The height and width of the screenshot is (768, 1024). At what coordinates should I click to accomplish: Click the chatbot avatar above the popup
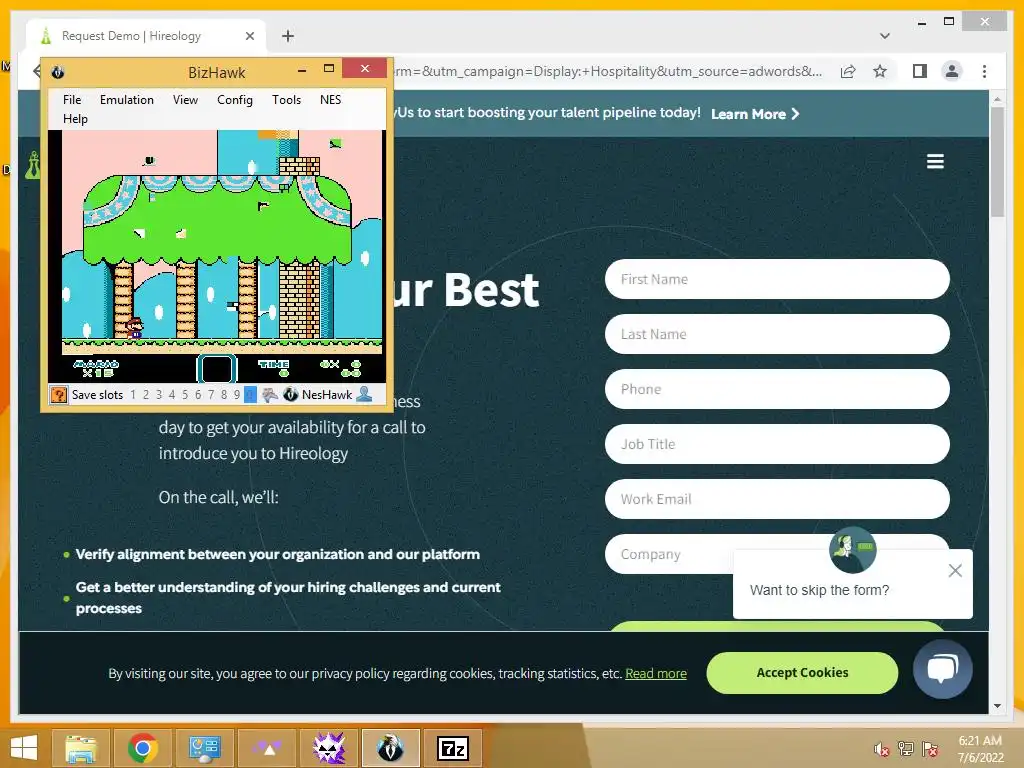pyautogui.click(x=853, y=550)
